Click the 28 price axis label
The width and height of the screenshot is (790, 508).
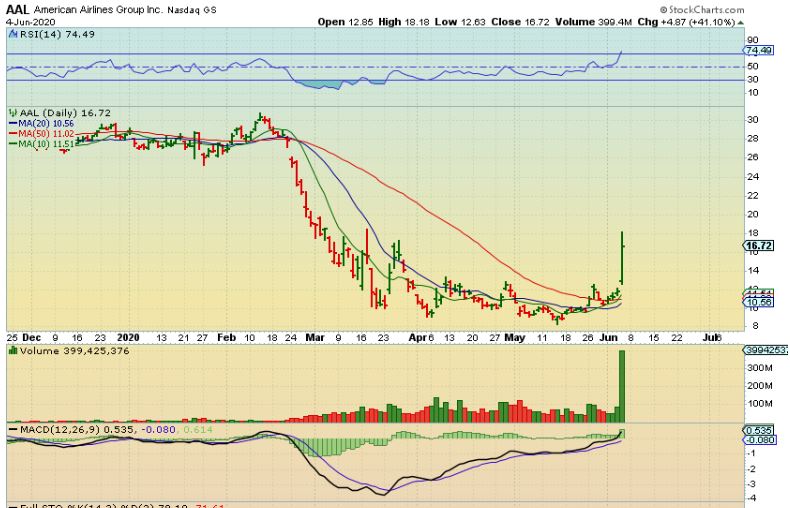753,139
